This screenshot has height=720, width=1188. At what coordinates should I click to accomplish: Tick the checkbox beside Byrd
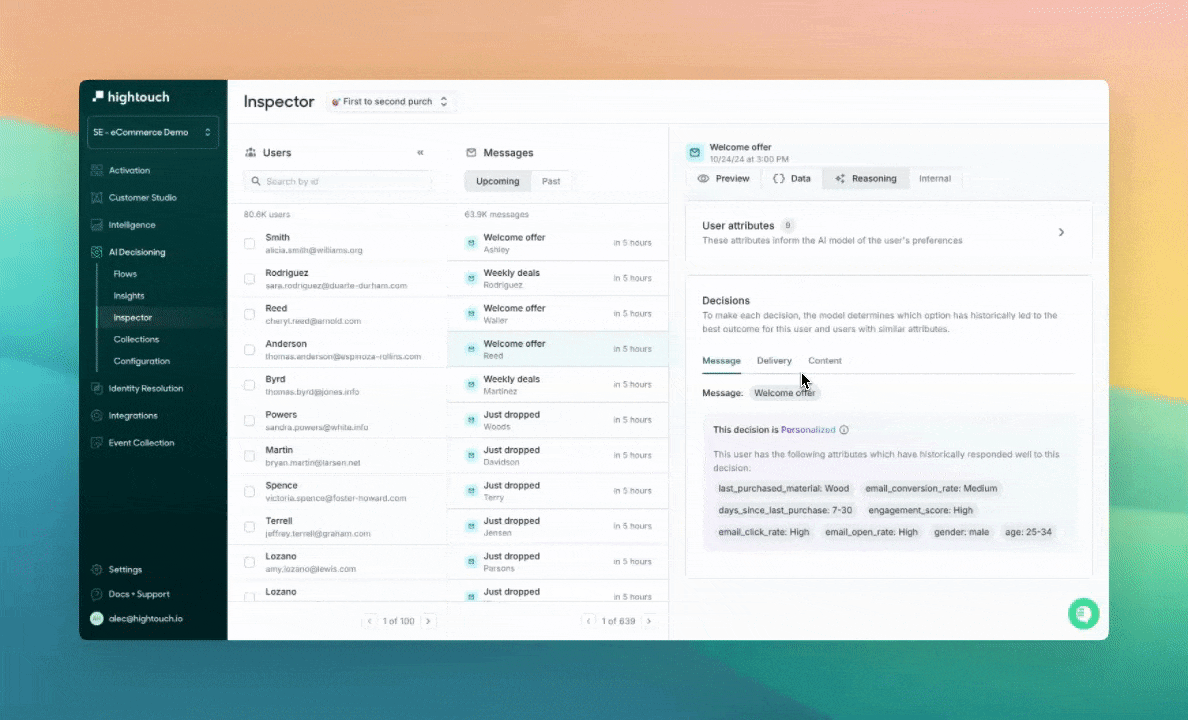point(248,385)
